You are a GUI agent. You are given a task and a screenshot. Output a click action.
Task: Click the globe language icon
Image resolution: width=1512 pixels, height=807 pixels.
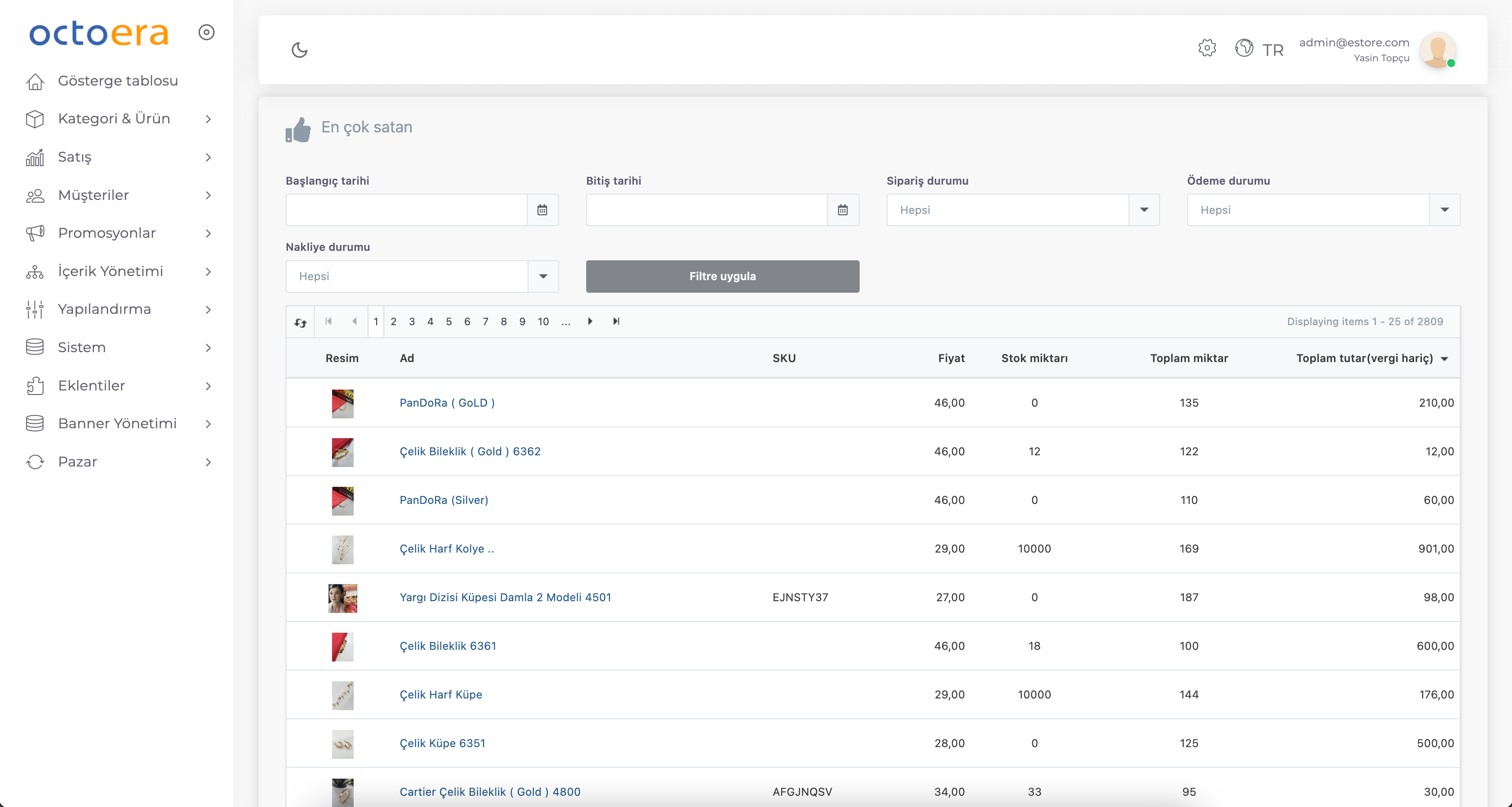tap(1244, 48)
